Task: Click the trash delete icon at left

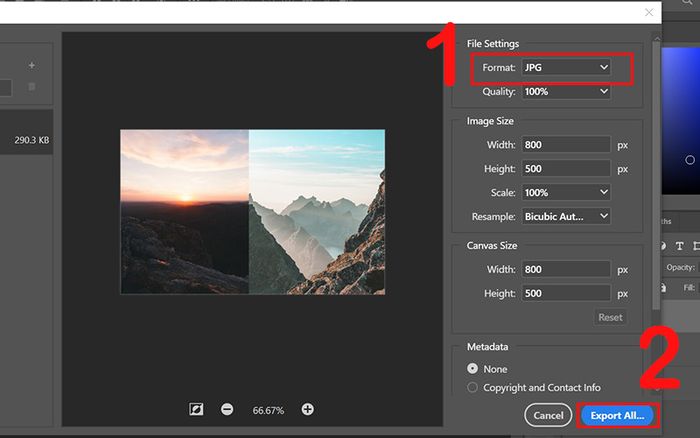Action: coord(32,87)
